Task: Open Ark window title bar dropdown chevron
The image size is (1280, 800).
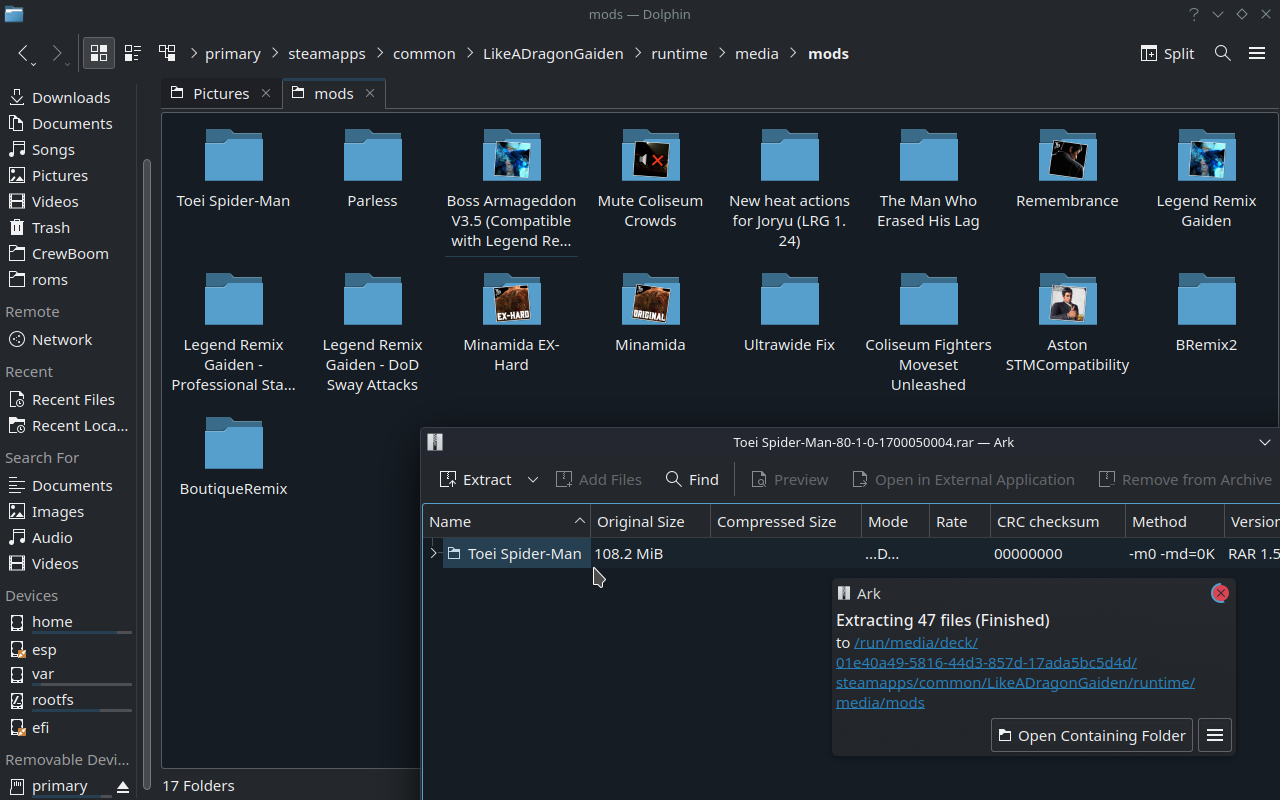Action: point(1265,442)
